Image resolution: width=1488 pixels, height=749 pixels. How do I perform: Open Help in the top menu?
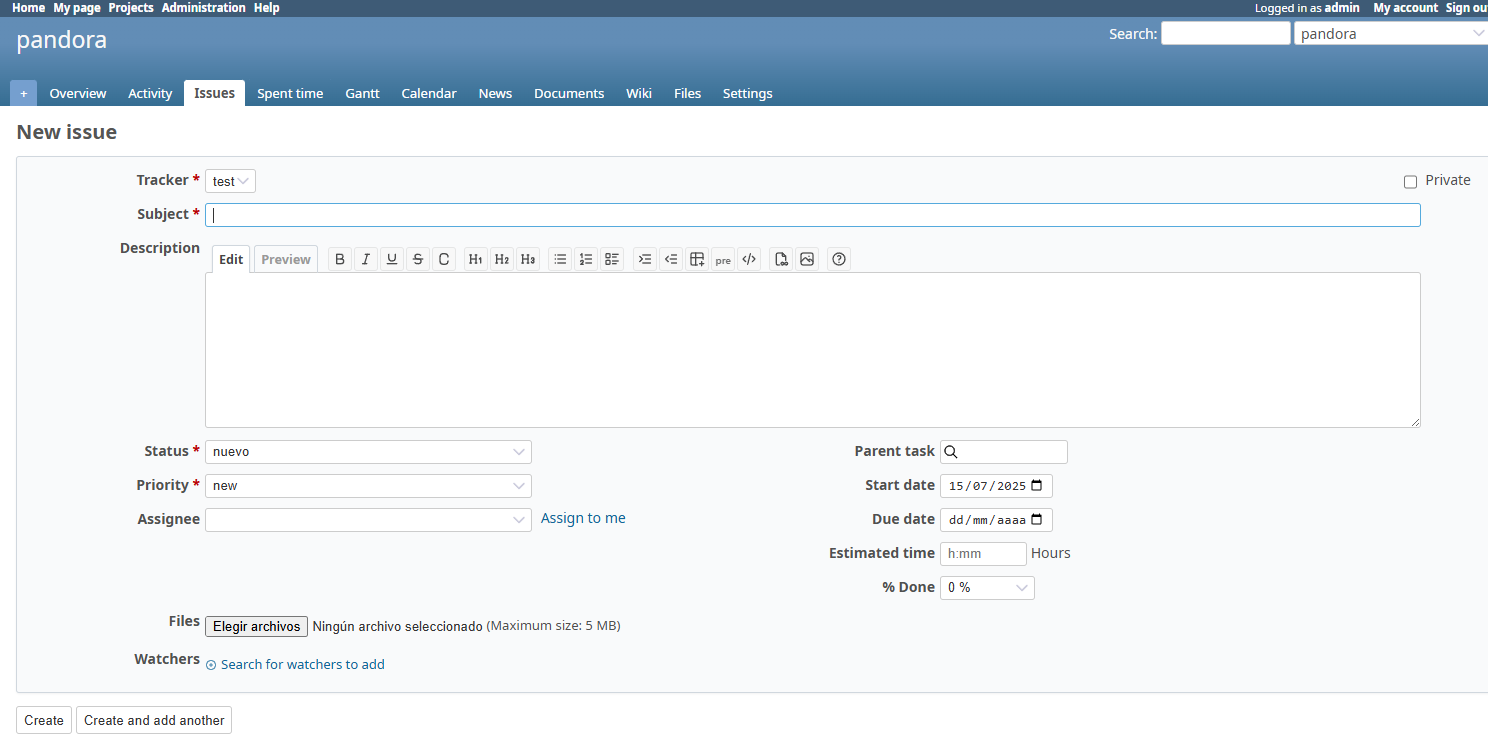click(x=267, y=7)
